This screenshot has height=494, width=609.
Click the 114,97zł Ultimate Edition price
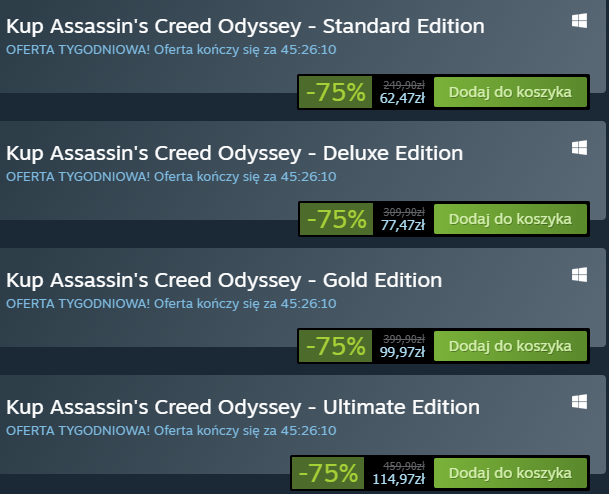point(399,479)
